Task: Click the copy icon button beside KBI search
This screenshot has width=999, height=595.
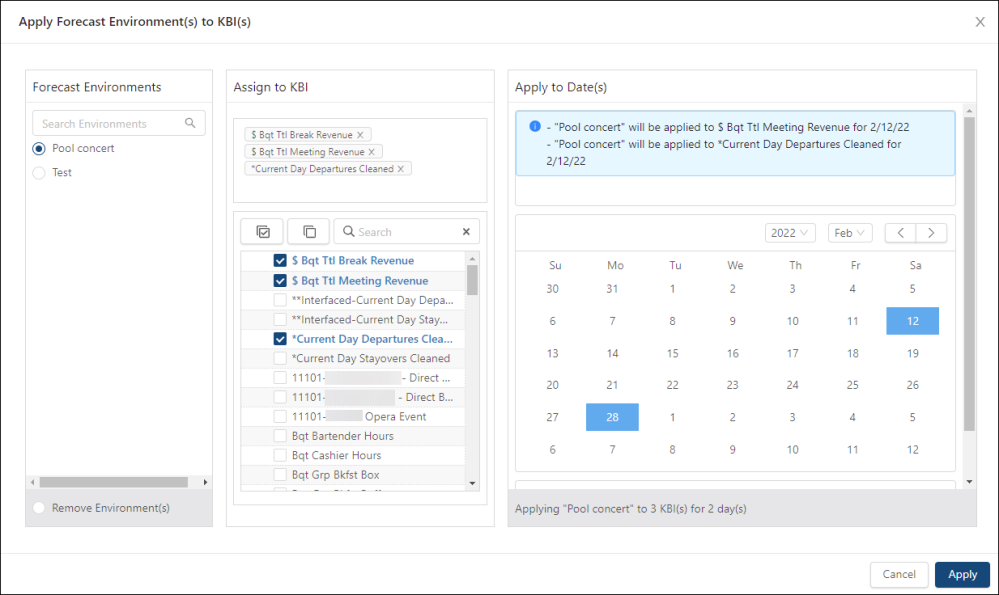Action: point(309,232)
